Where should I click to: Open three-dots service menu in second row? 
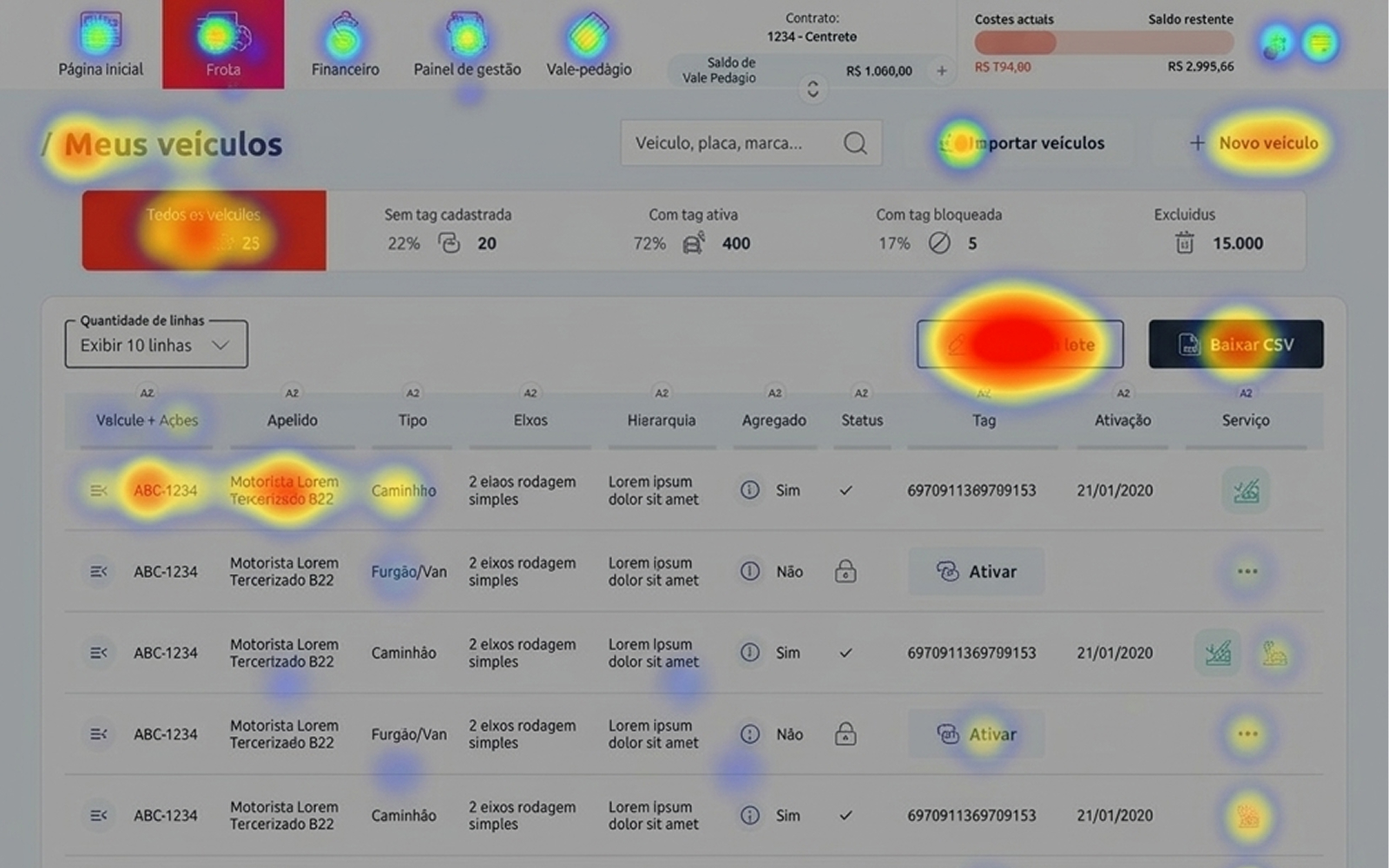[x=1247, y=571]
